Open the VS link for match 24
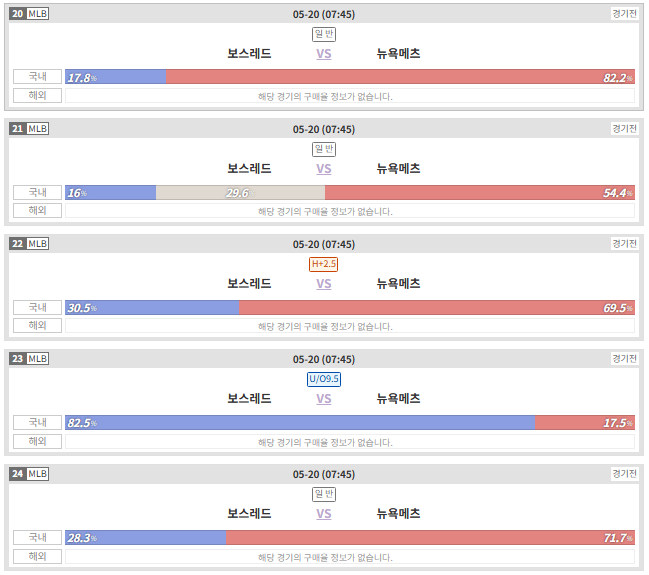 click(324, 514)
